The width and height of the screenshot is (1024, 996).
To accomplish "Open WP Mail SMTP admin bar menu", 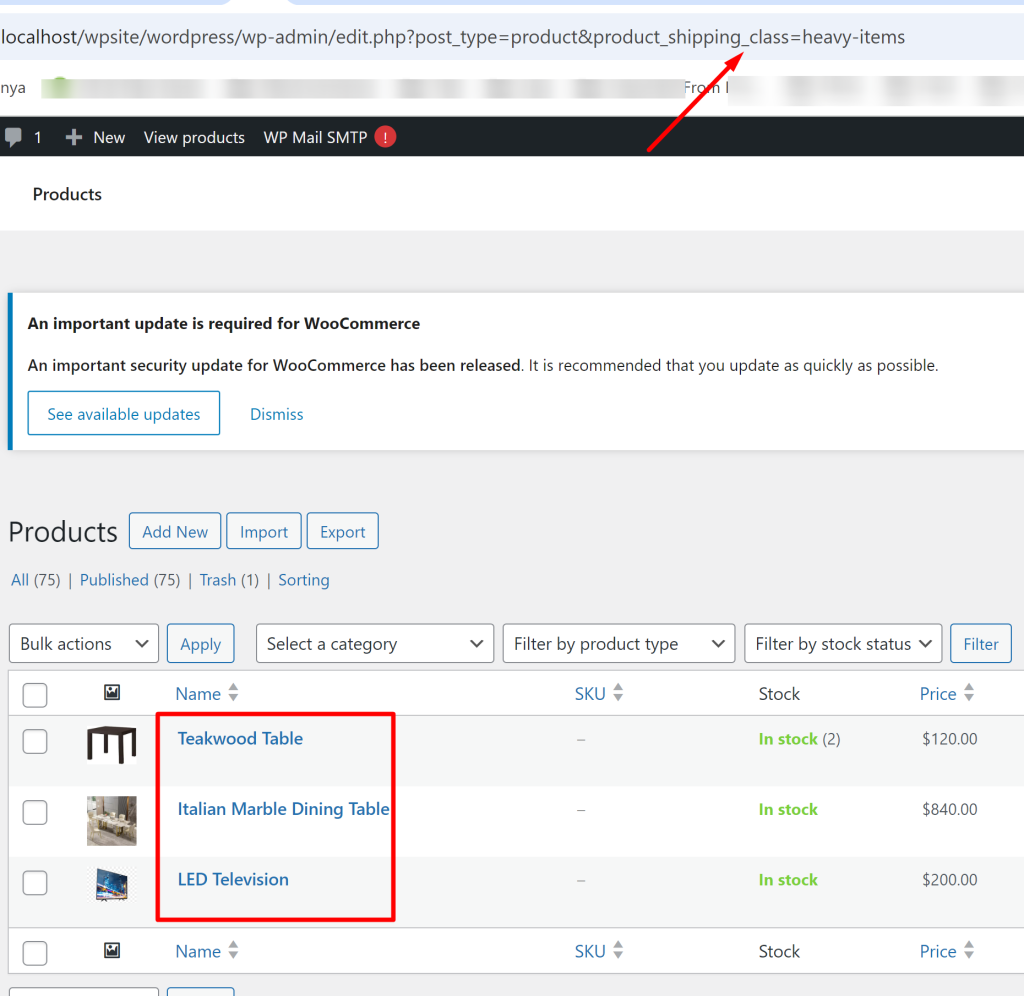I will point(315,137).
